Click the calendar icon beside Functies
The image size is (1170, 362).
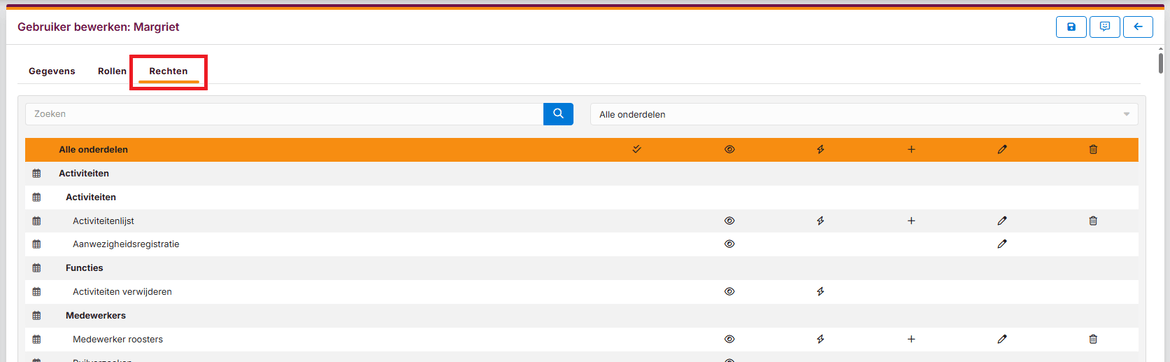pyautogui.click(x=36, y=268)
